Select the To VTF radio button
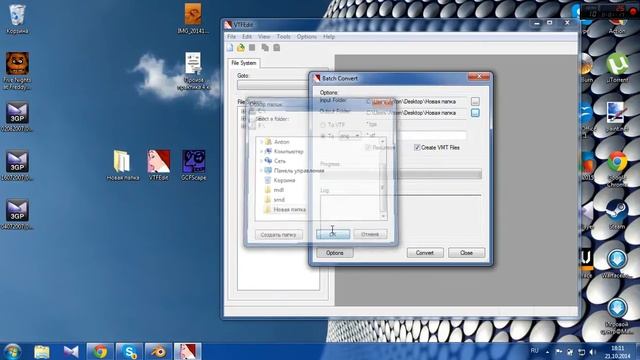The height and width of the screenshot is (360, 640). (x=323, y=124)
